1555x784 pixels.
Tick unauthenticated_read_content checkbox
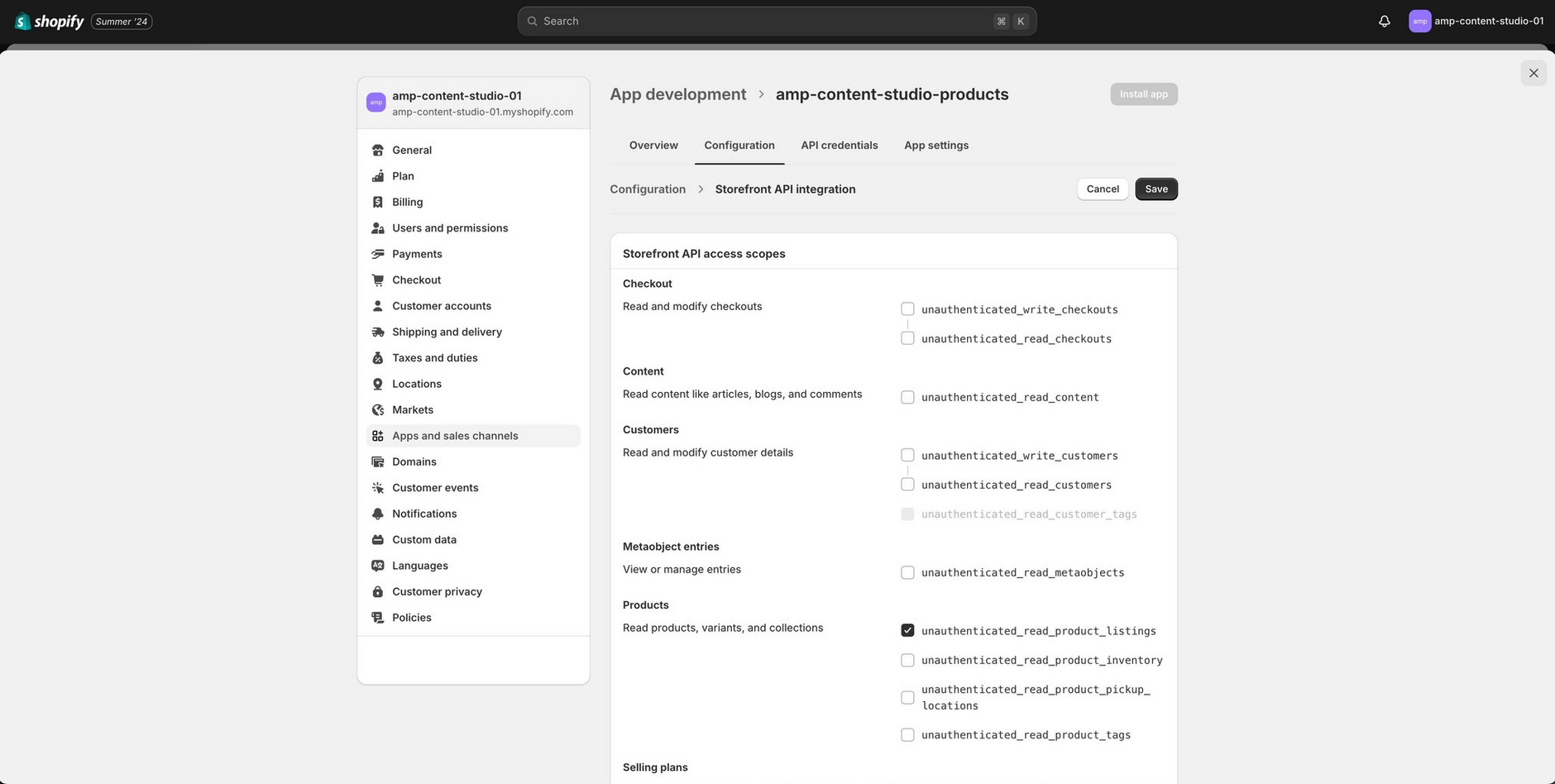click(x=907, y=397)
